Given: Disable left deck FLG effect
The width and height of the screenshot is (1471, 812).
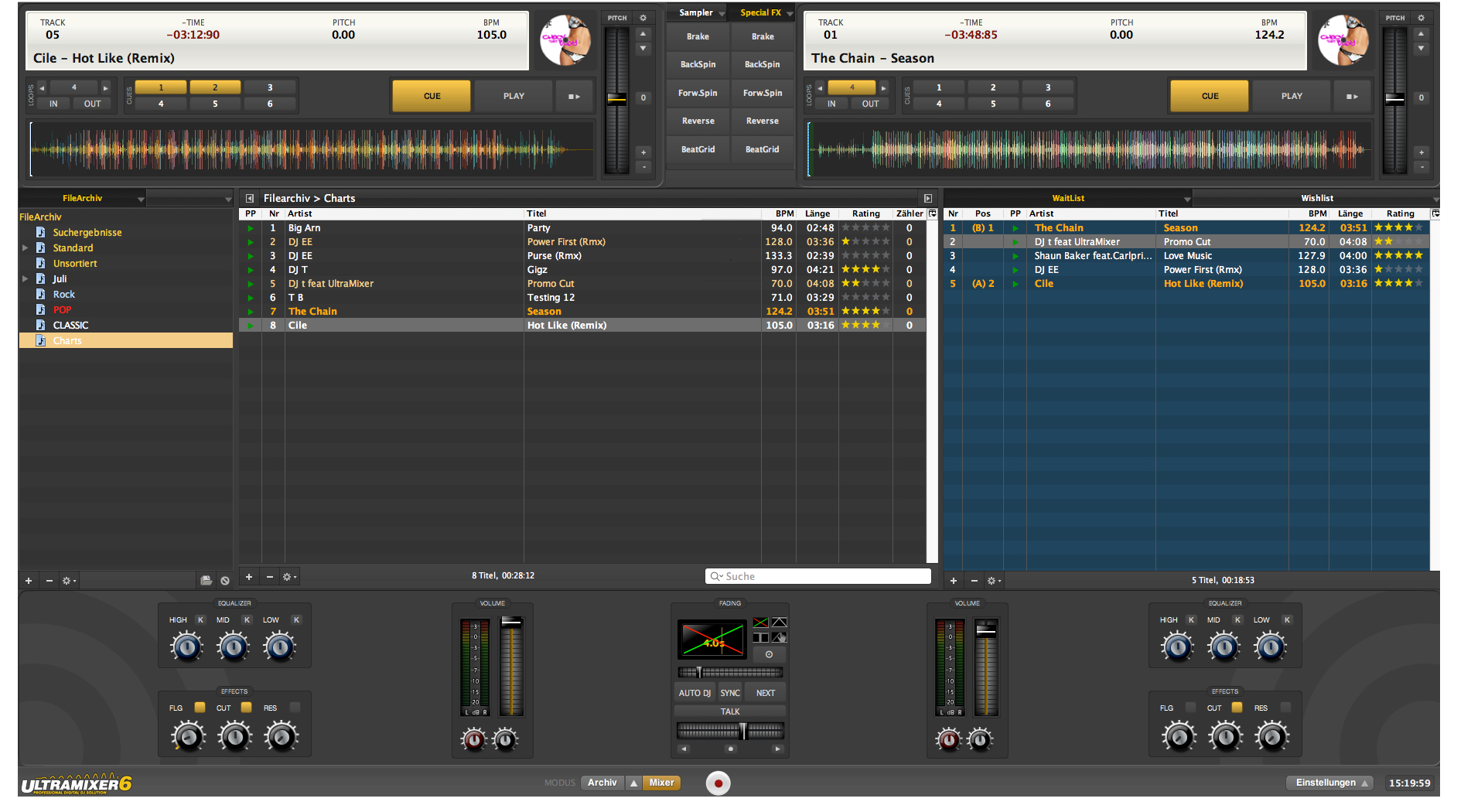Looking at the screenshot, I should tap(200, 708).
